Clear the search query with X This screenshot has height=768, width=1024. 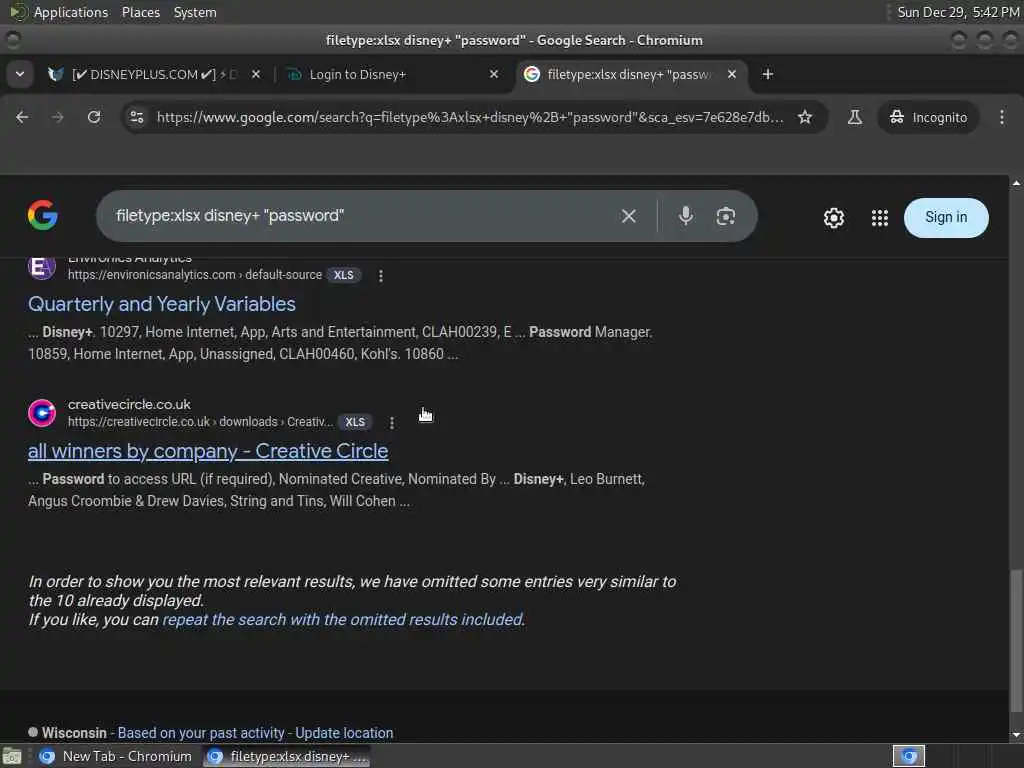(x=628, y=216)
